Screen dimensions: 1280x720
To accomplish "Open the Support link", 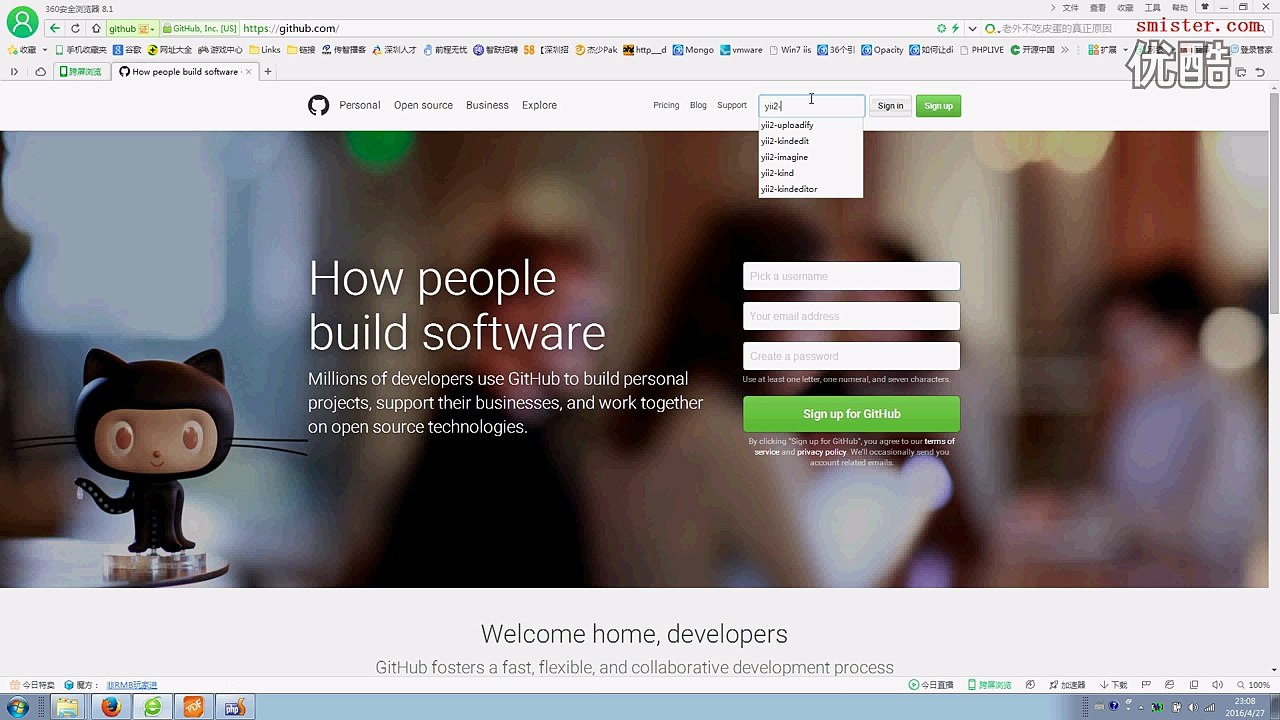I will pos(732,105).
